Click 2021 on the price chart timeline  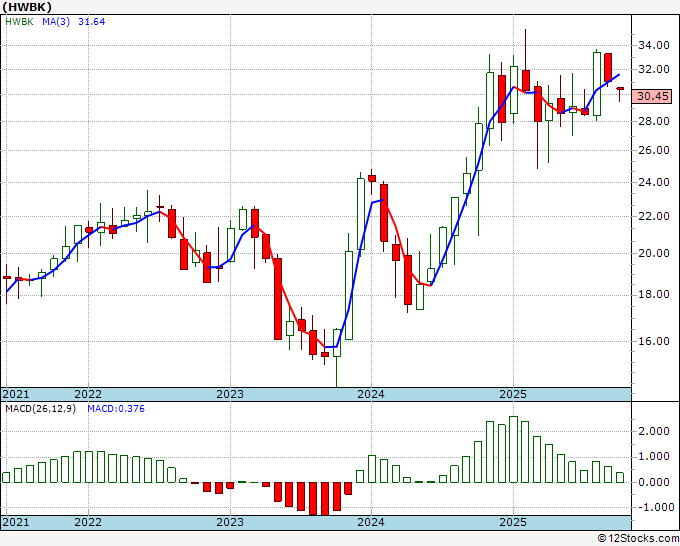pos(16,394)
